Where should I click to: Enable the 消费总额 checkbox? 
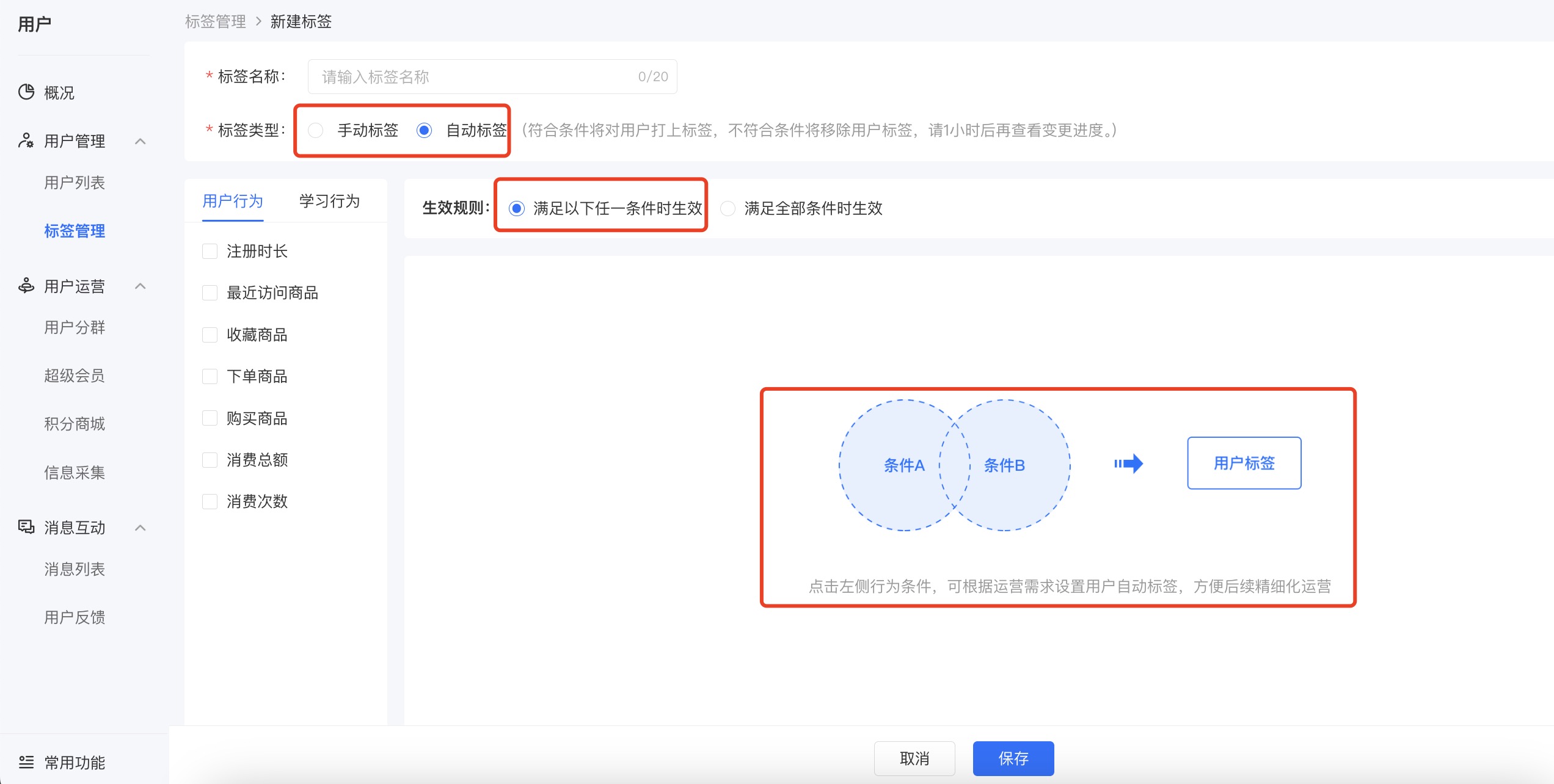click(x=210, y=460)
